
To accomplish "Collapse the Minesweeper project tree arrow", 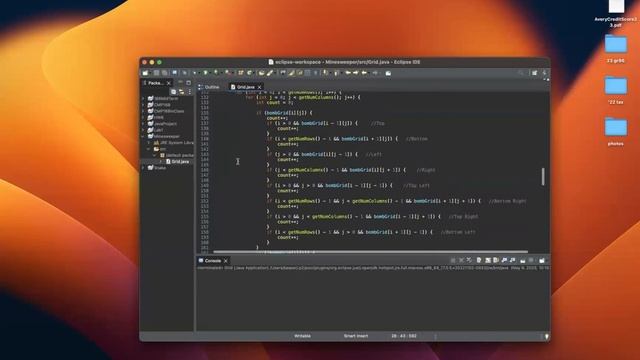I will click(x=143, y=136).
